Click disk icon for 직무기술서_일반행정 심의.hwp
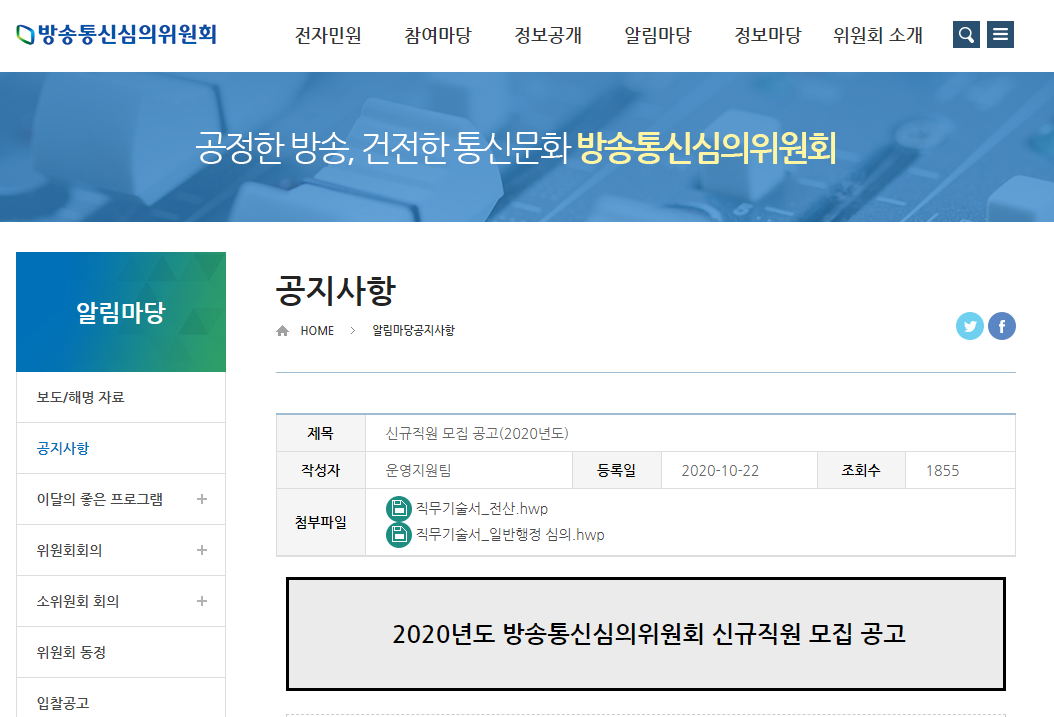Image resolution: width=1054 pixels, height=717 pixels. tap(399, 535)
